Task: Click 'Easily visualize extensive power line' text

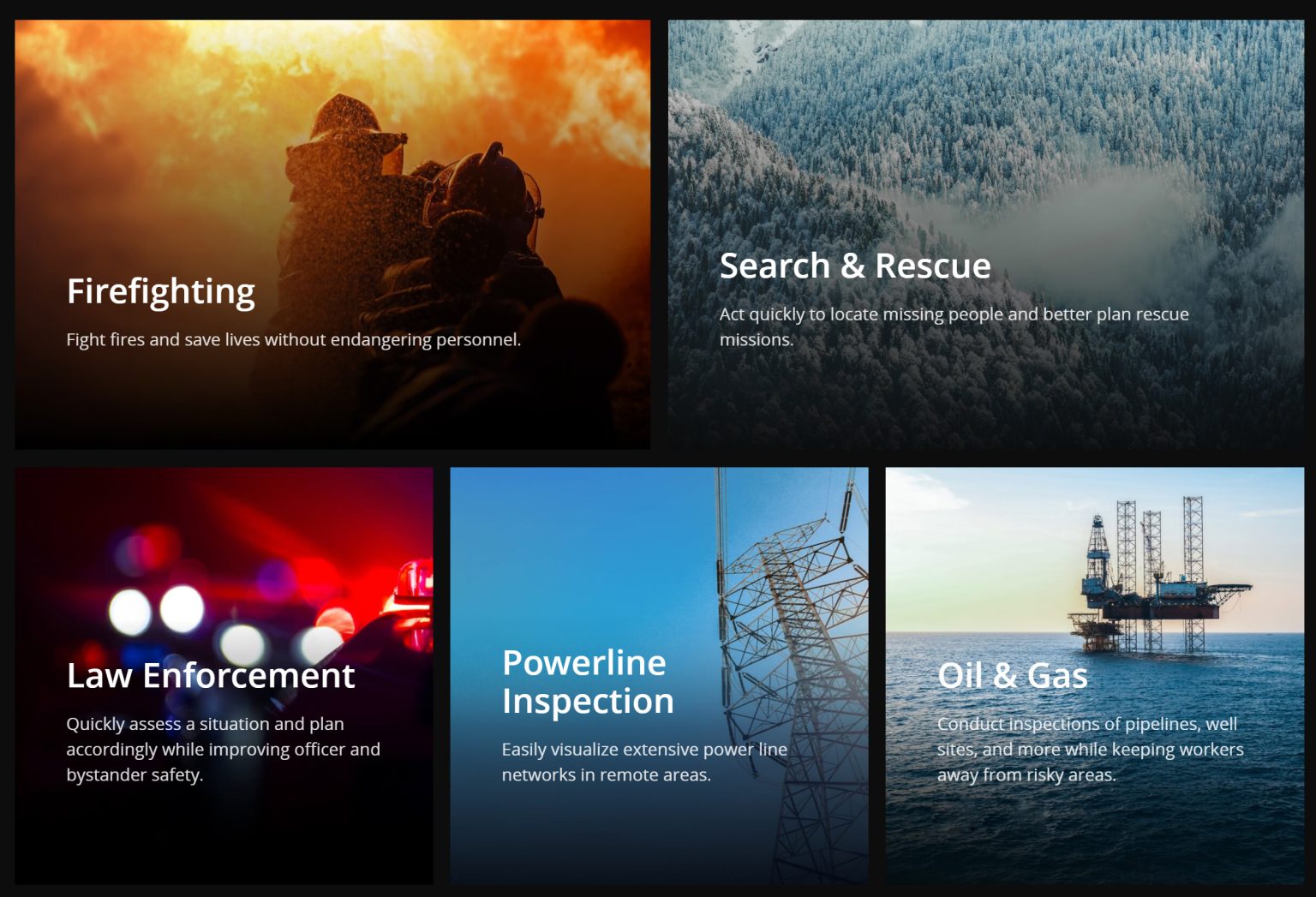Action: tap(644, 762)
